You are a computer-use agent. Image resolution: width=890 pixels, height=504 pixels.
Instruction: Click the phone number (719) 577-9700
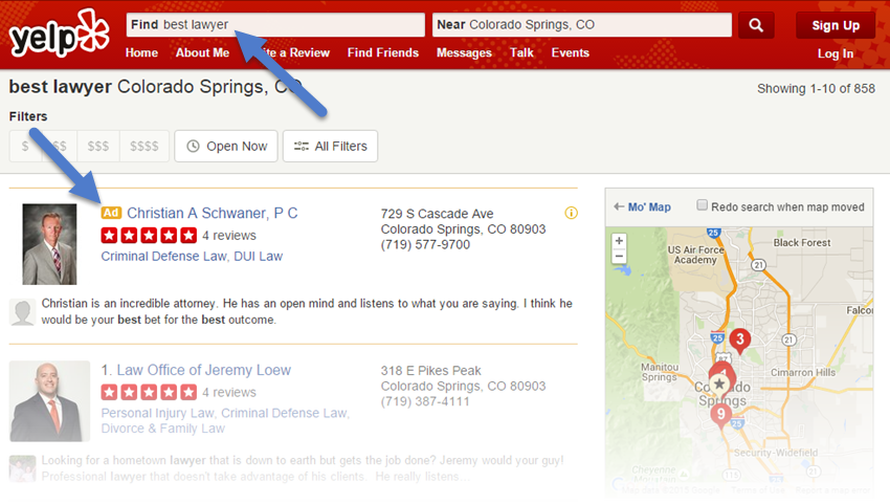(425, 245)
